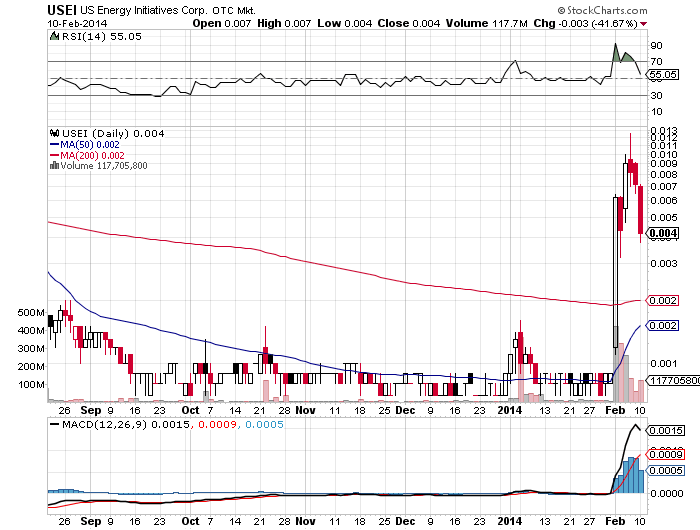This screenshot has height=530, width=700.
Task: Select the USEI ticker symbol in the title
Action: point(62,10)
